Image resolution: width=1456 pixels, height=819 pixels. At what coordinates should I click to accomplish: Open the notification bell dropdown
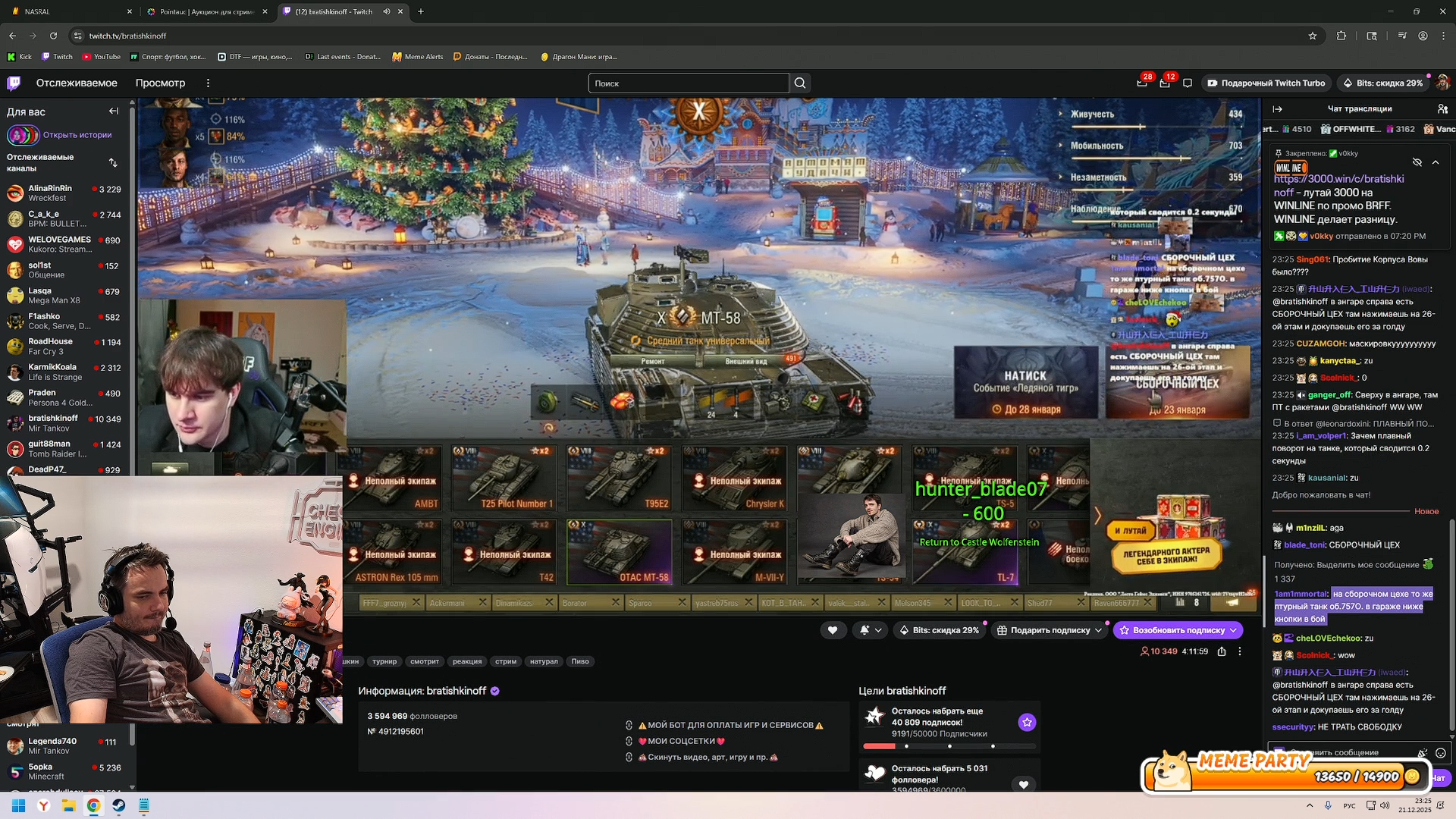(871, 630)
